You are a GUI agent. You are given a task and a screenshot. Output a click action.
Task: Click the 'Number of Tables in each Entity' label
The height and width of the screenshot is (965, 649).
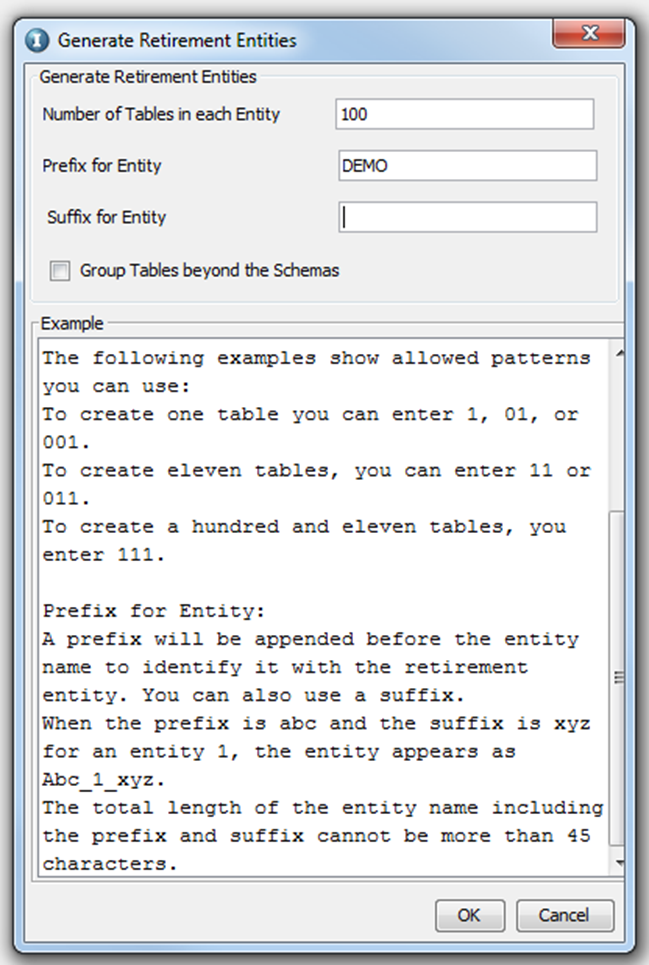pyautogui.click(x=161, y=114)
